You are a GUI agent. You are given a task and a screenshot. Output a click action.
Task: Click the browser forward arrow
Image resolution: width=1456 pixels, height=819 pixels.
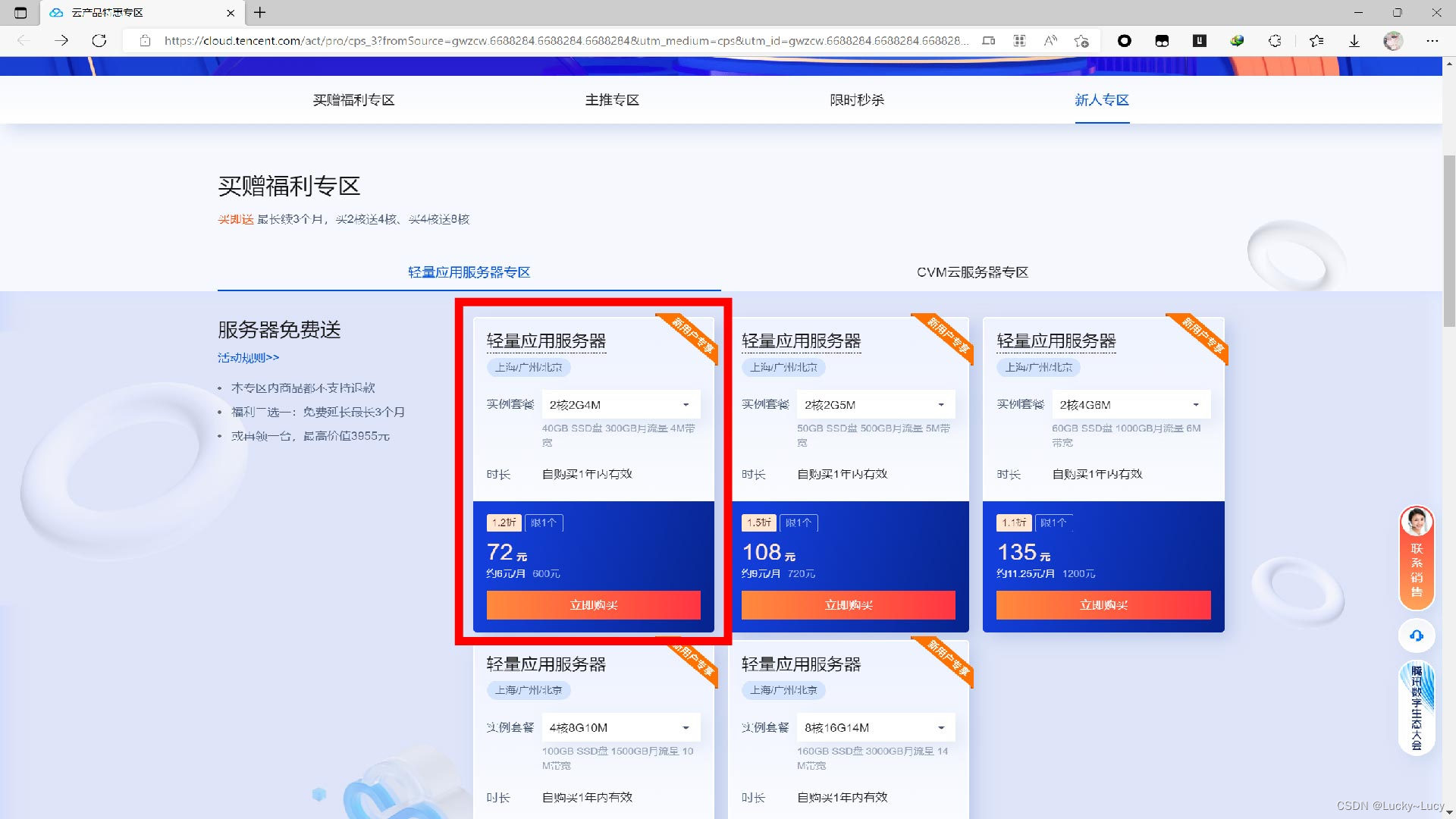click(61, 41)
